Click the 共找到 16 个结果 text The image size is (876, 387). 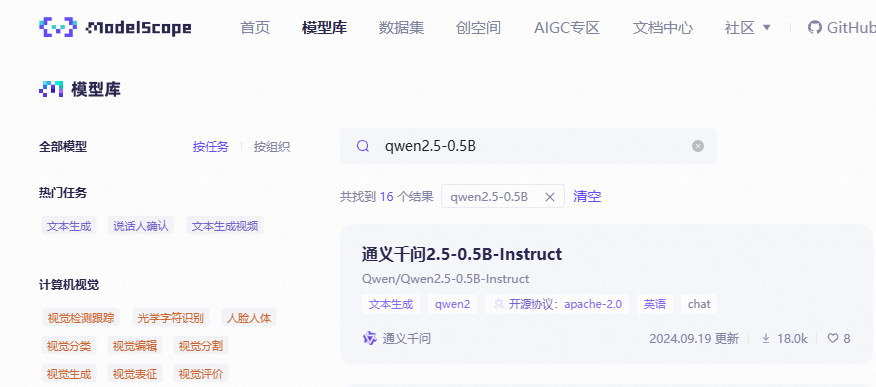[387, 197]
